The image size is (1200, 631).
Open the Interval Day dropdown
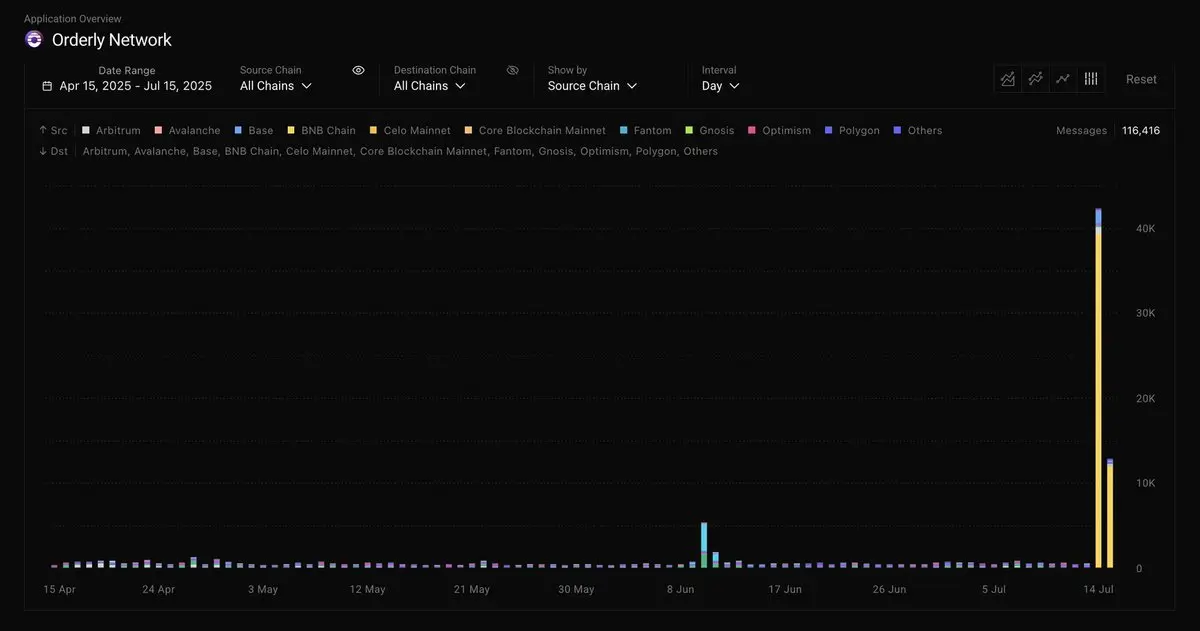point(721,86)
